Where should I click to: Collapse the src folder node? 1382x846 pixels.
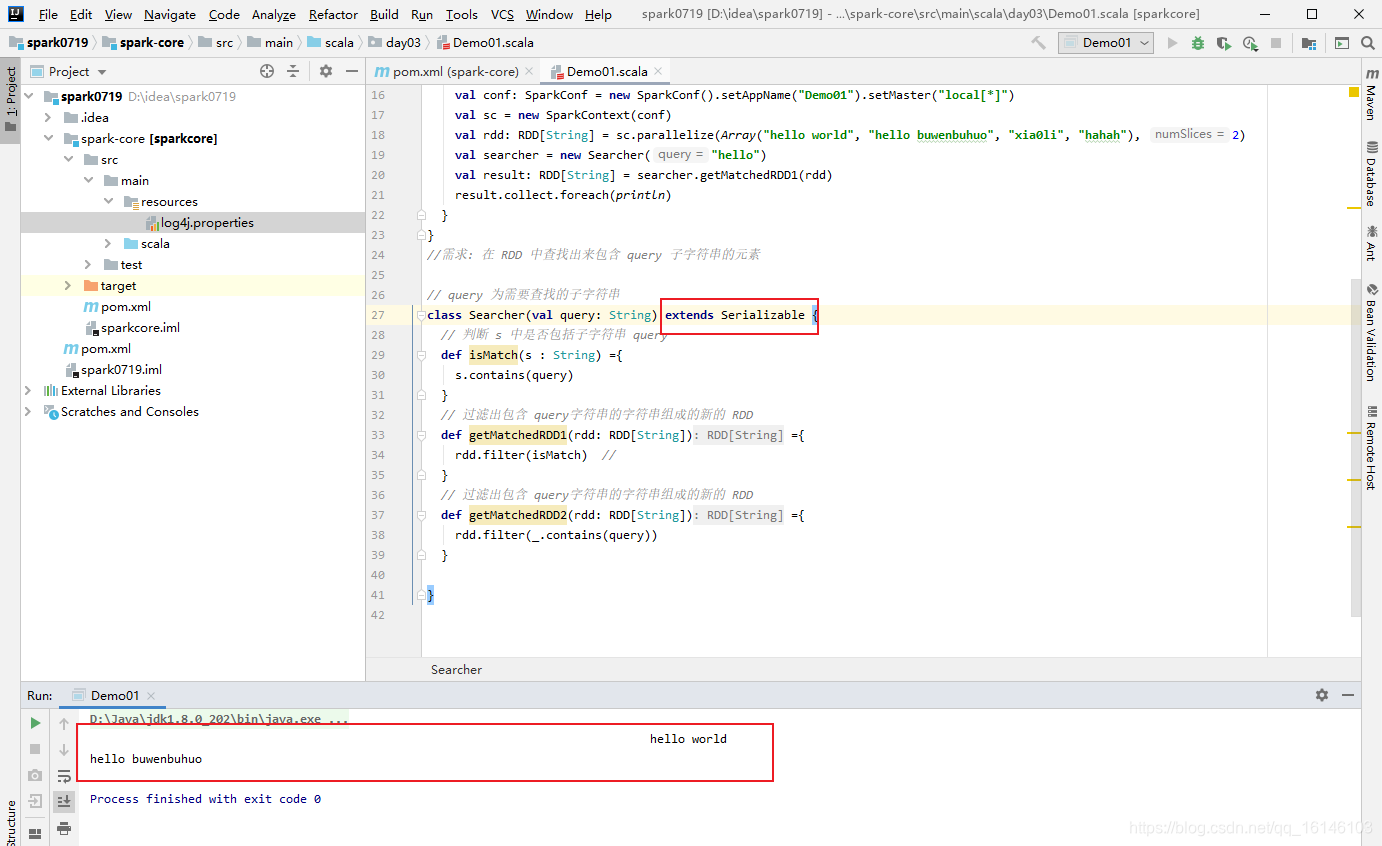pos(68,160)
